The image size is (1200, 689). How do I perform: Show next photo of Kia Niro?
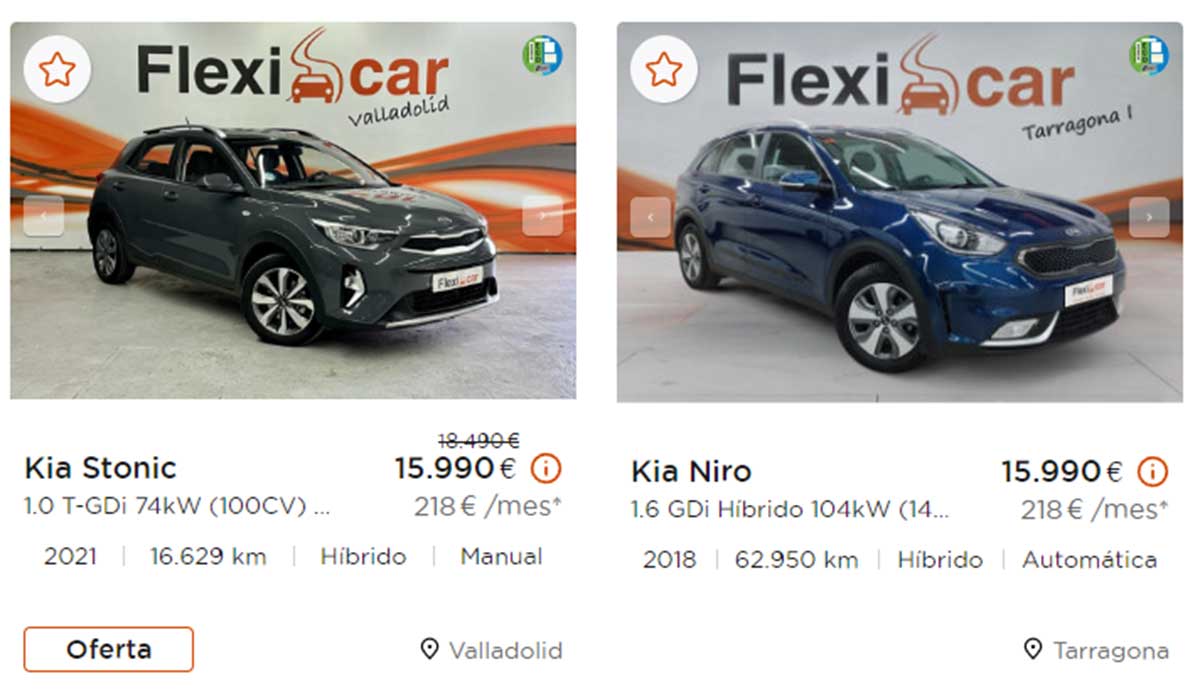point(1149,217)
